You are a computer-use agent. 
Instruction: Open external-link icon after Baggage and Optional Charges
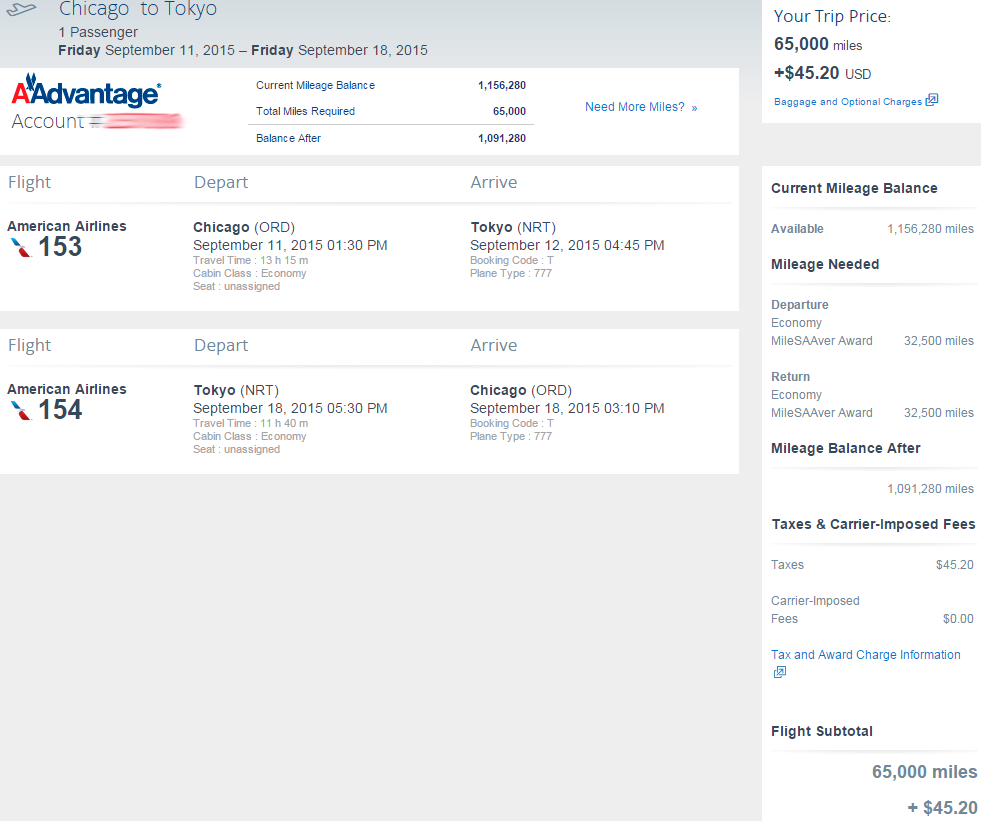[x=932, y=100]
